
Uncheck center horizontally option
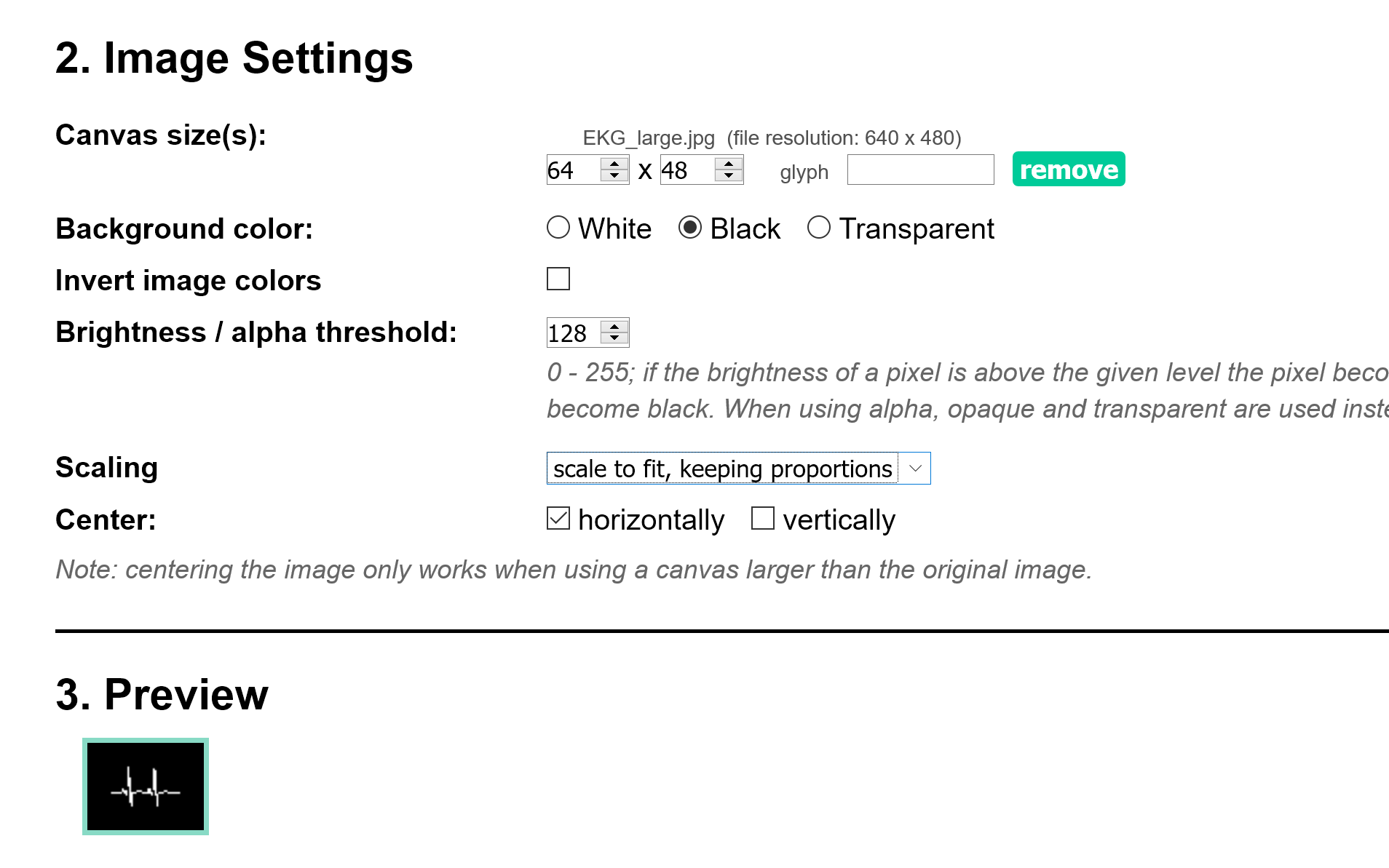click(x=558, y=519)
